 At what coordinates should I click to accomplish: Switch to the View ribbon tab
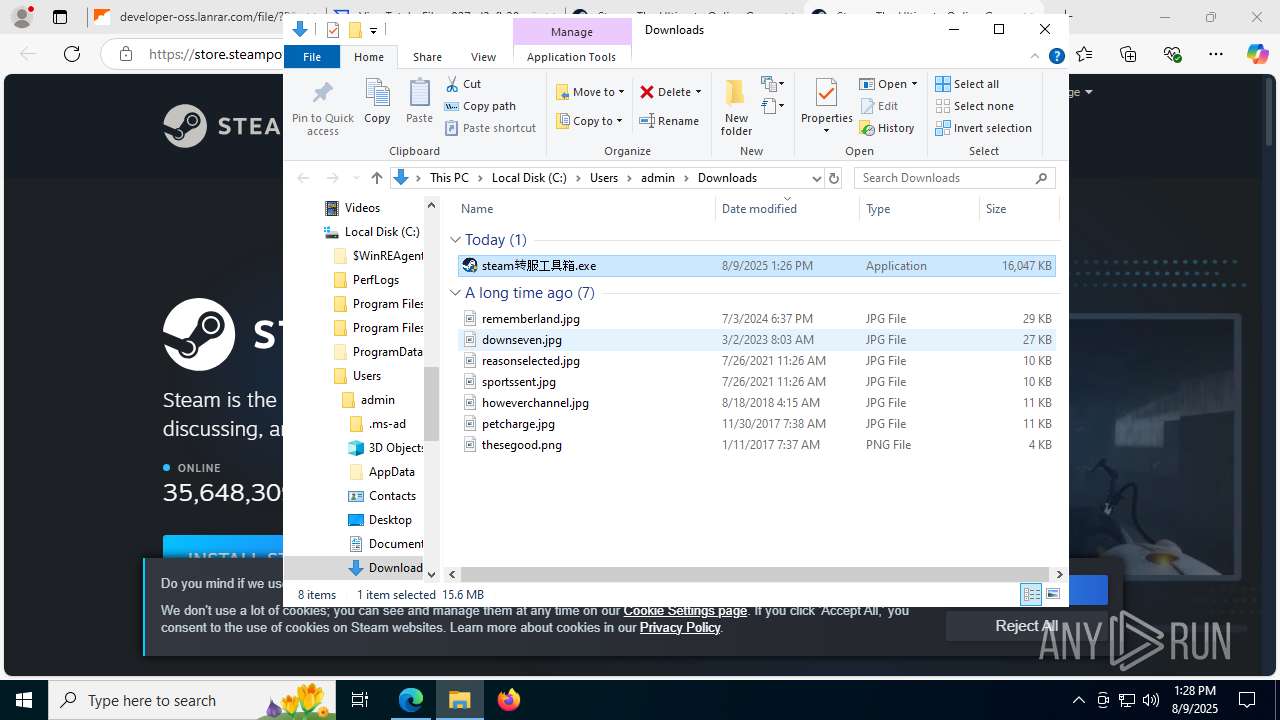click(483, 57)
